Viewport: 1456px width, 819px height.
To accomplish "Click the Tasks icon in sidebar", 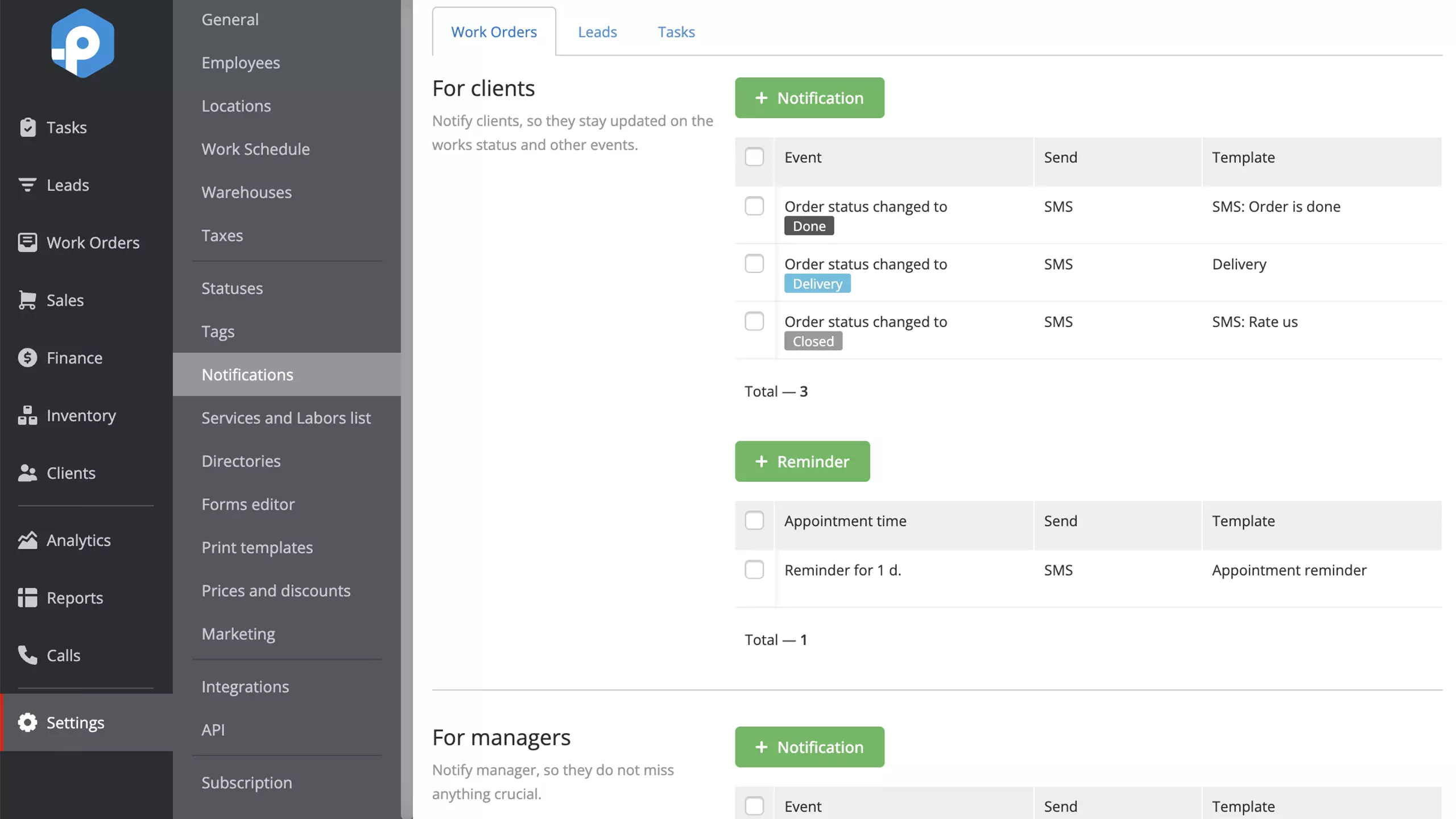I will 27,127.
